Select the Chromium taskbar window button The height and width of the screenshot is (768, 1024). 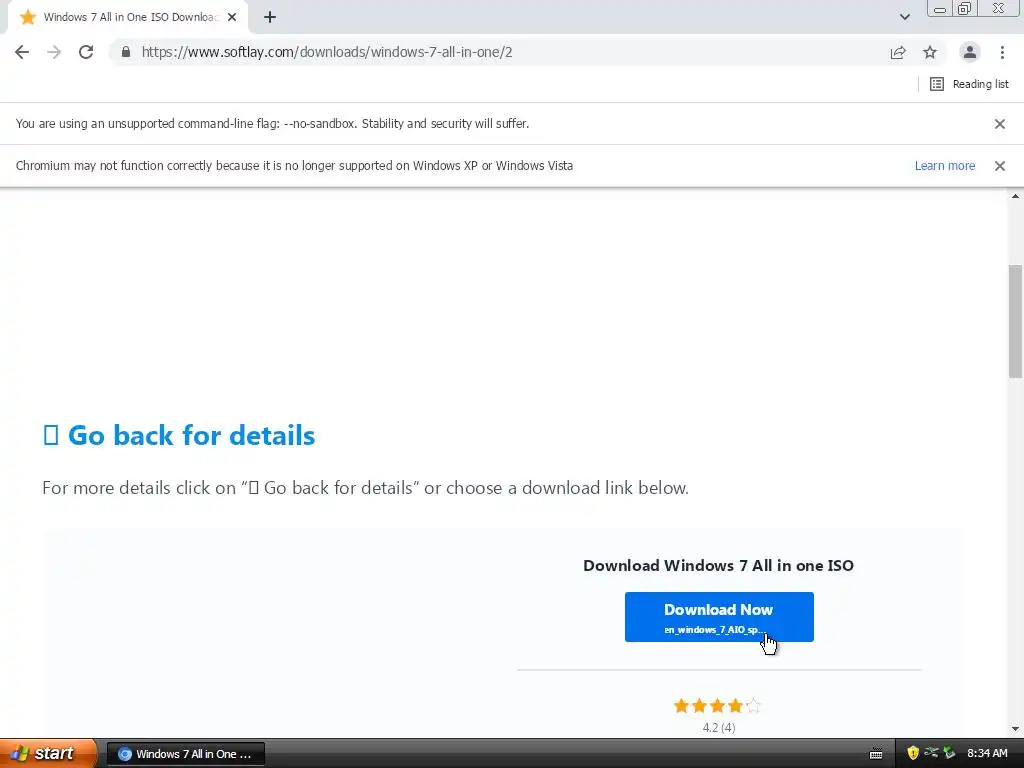pos(185,754)
